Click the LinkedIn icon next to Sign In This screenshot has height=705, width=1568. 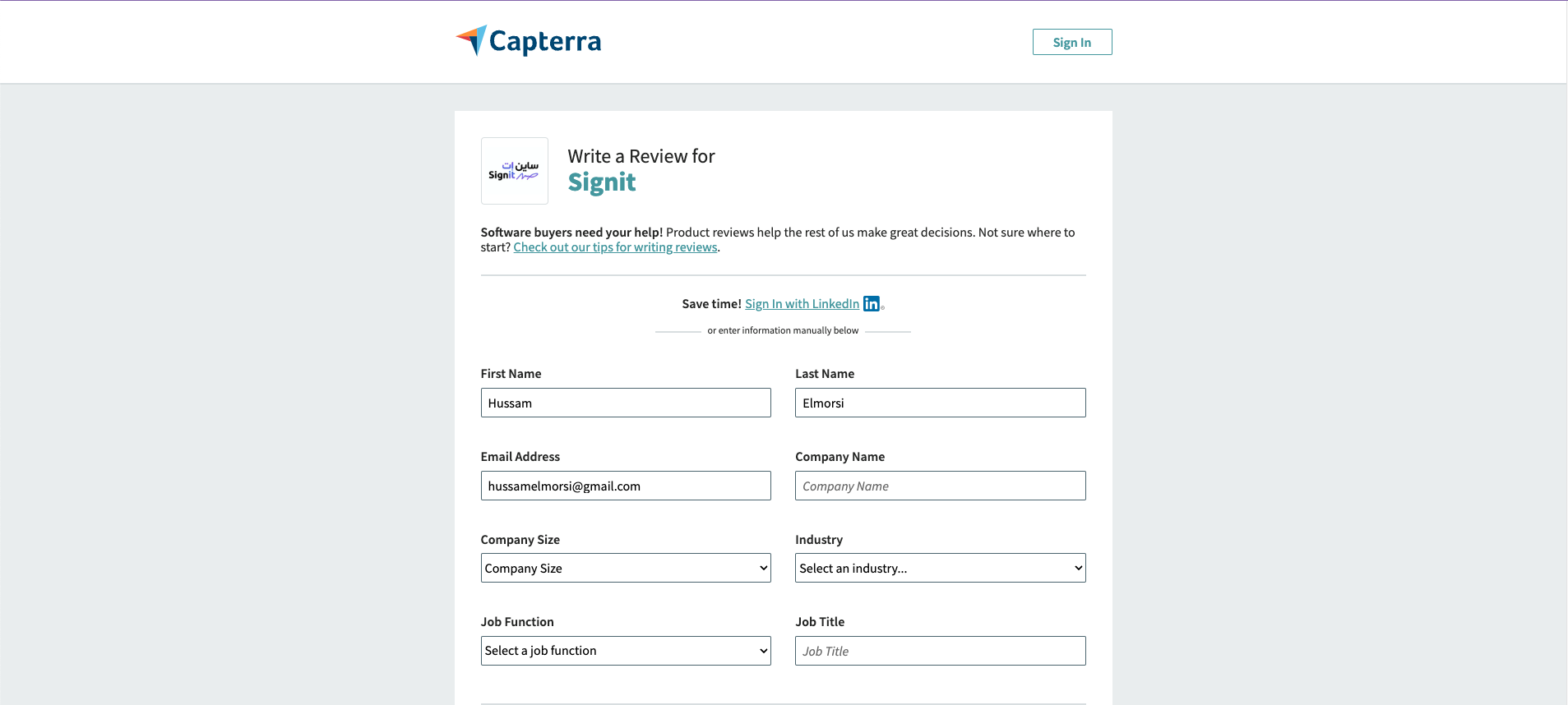pyautogui.click(x=871, y=303)
